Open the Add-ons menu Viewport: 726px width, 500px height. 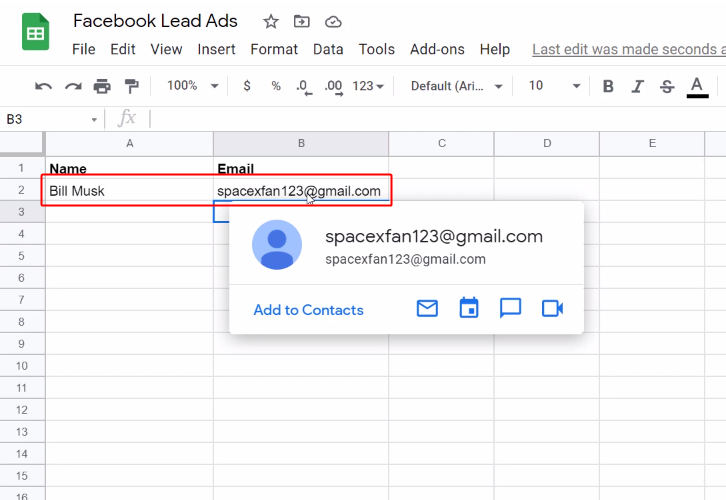coord(437,49)
